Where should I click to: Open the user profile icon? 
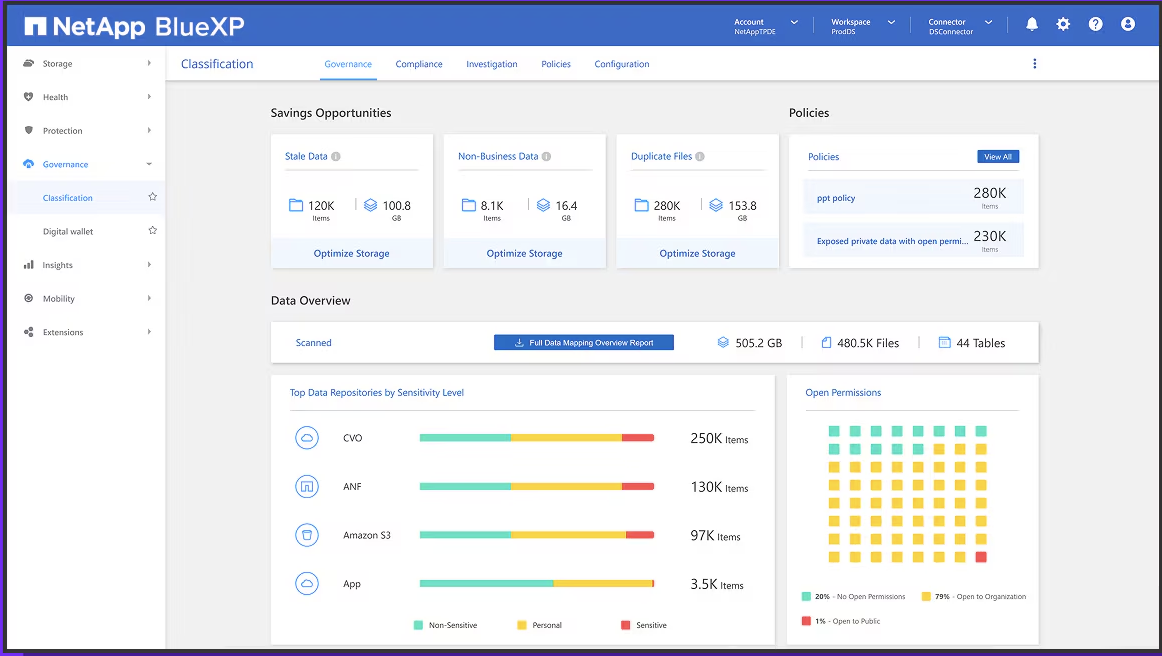1128,24
